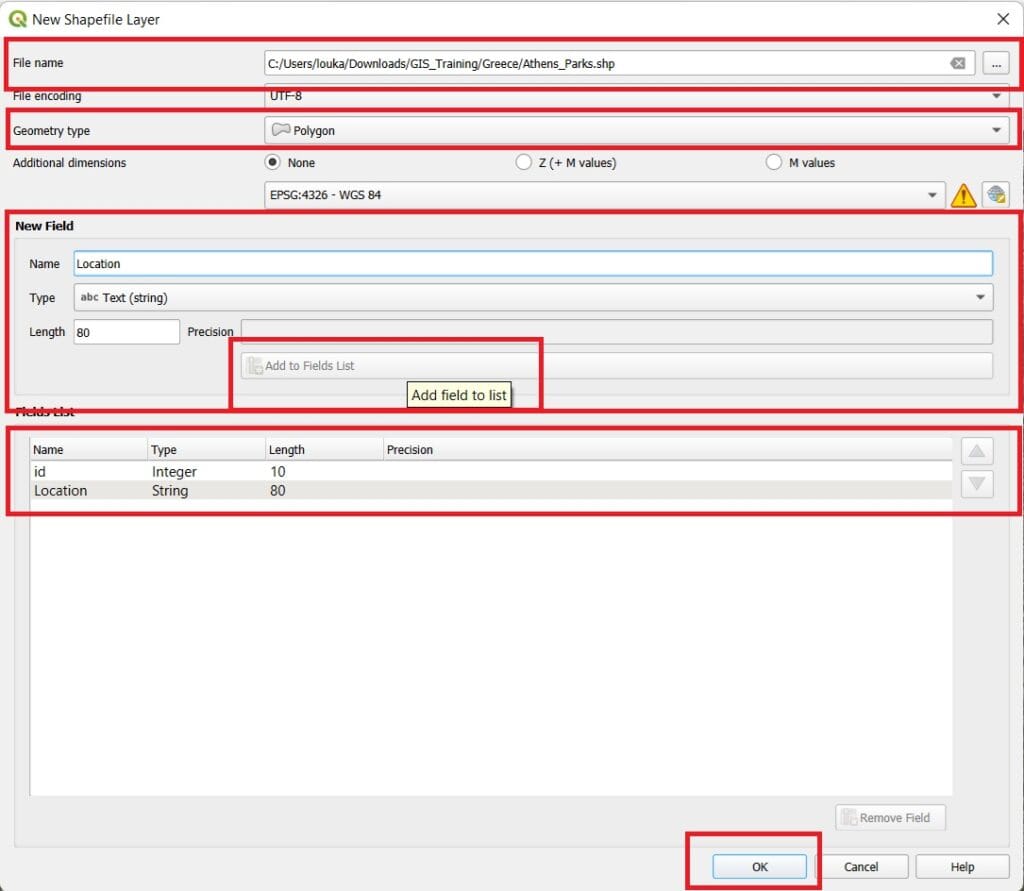
Task: Click the File name path input
Action: (x=619, y=63)
